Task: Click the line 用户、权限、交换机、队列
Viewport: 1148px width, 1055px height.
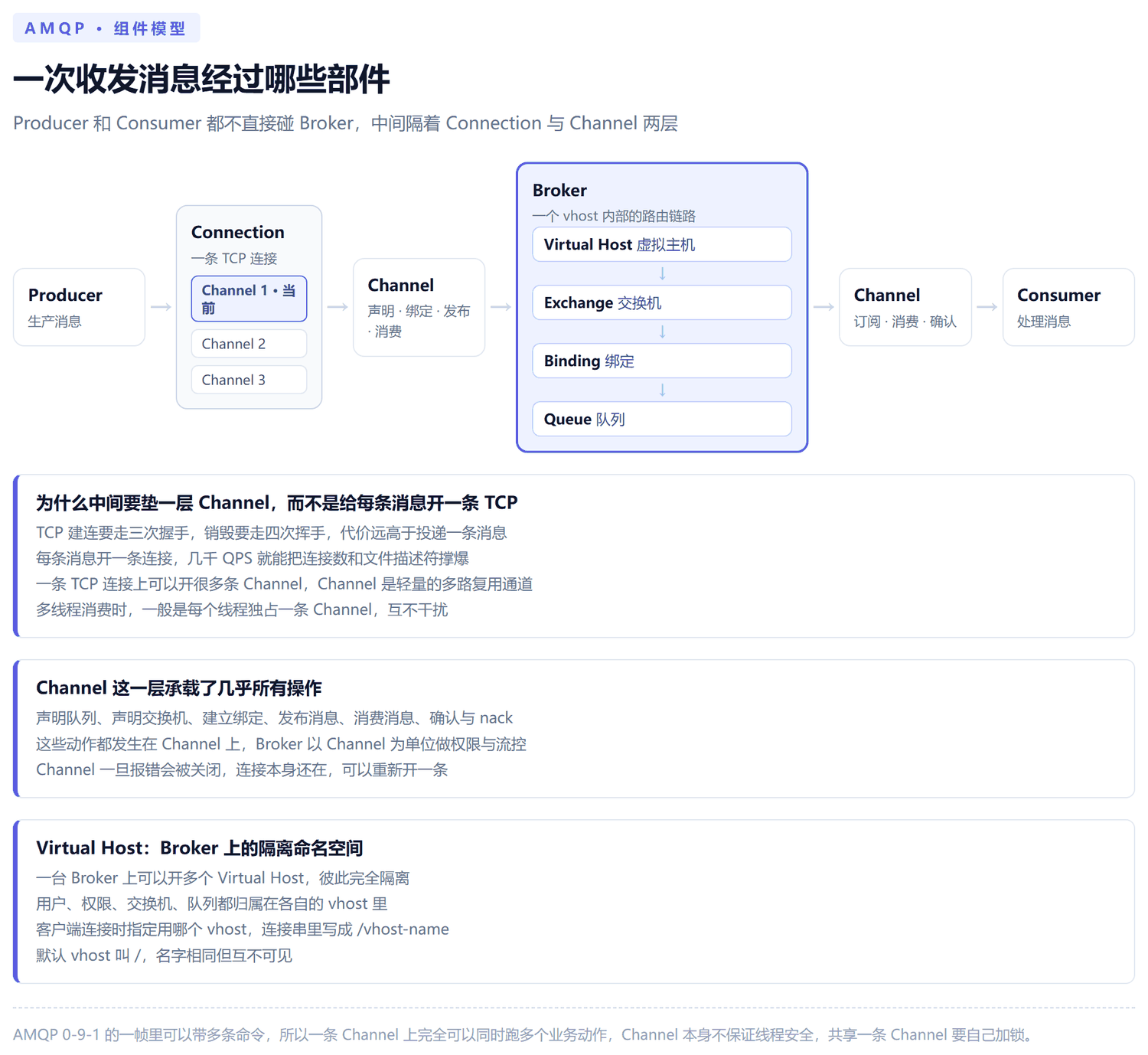Action: tap(211, 904)
